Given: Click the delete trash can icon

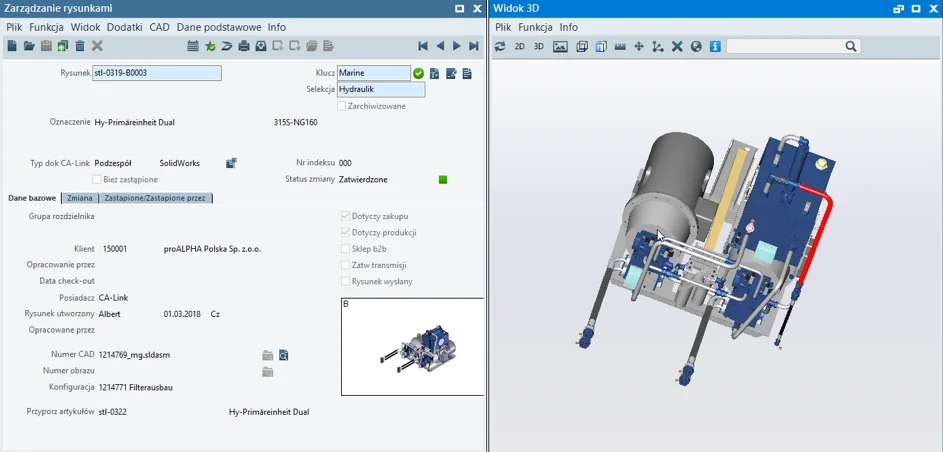Looking at the screenshot, I should pyautogui.click(x=80, y=46).
